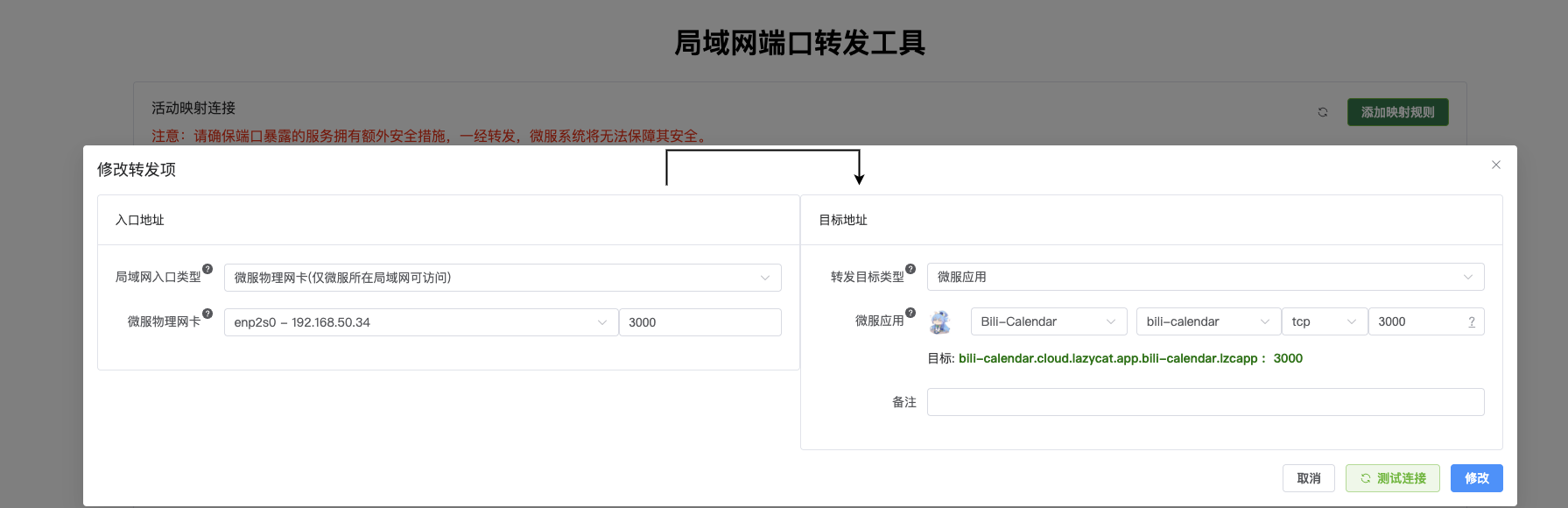Image resolution: width=1568 pixels, height=508 pixels.
Task: Click the 局域网端口转发工具 page title
Action: [800, 42]
